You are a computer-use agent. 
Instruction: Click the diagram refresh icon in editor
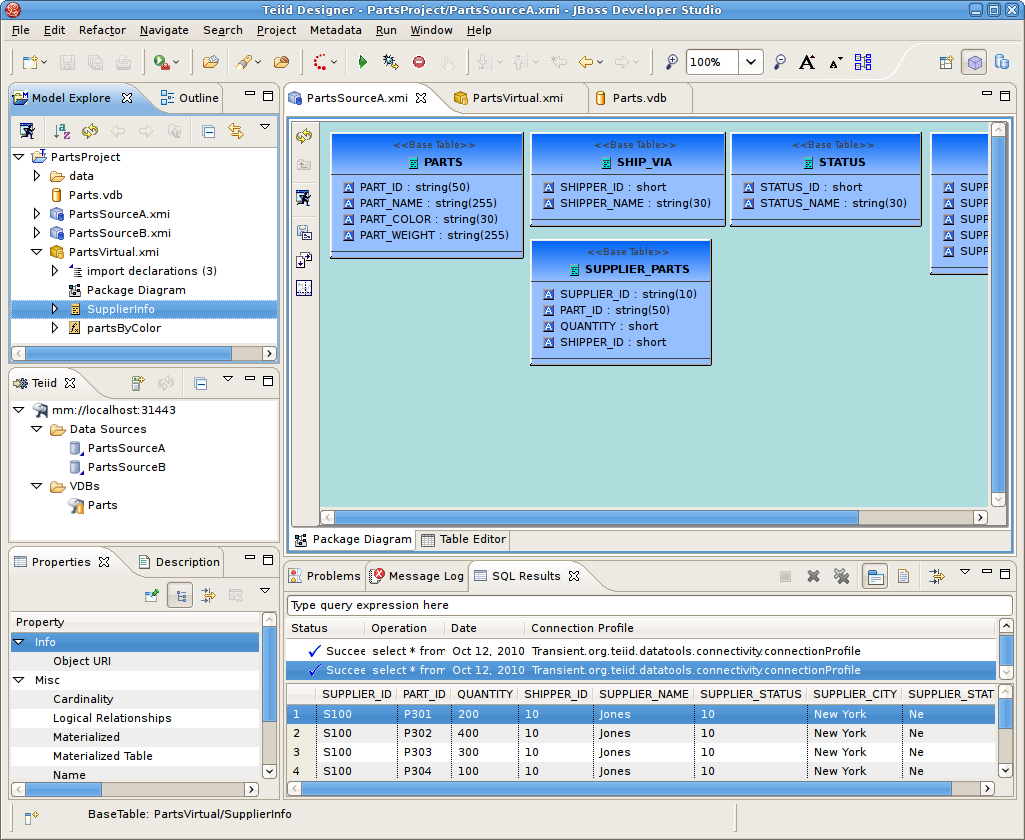click(304, 136)
